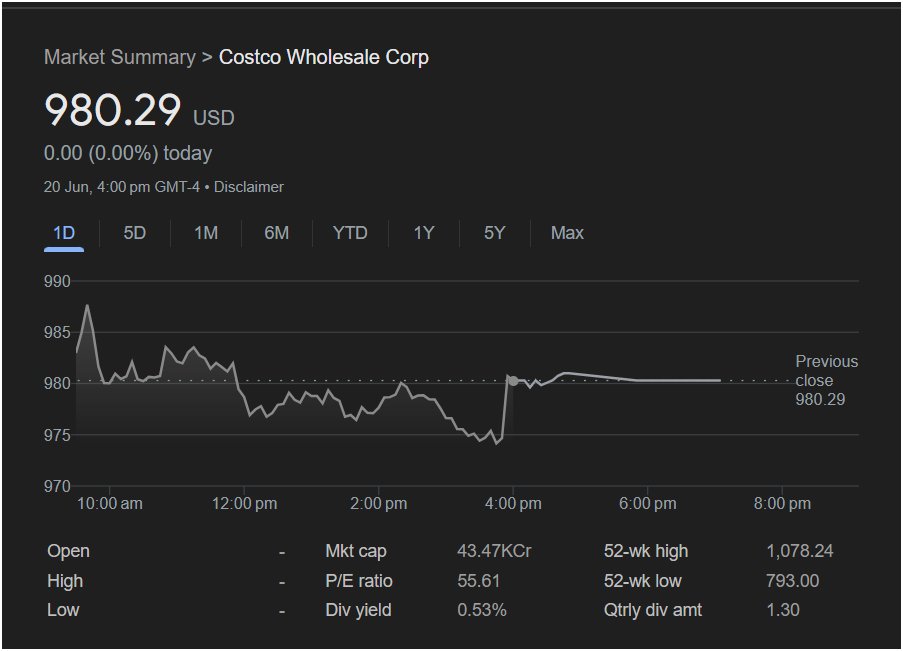Image resolution: width=903 pixels, height=651 pixels.
Task: Click the 12:00 pm axis label
Action: [x=244, y=504]
